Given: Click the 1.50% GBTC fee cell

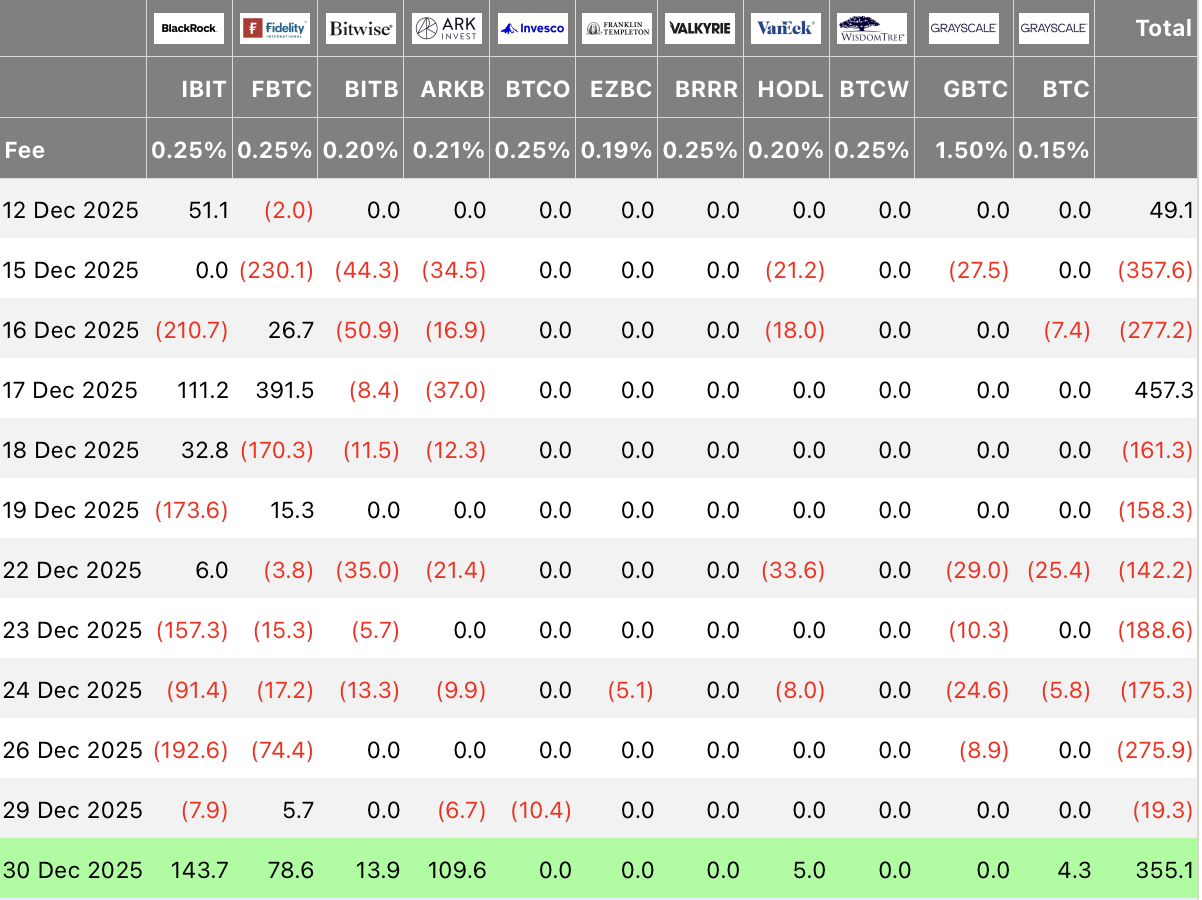Looking at the screenshot, I should (974, 150).
